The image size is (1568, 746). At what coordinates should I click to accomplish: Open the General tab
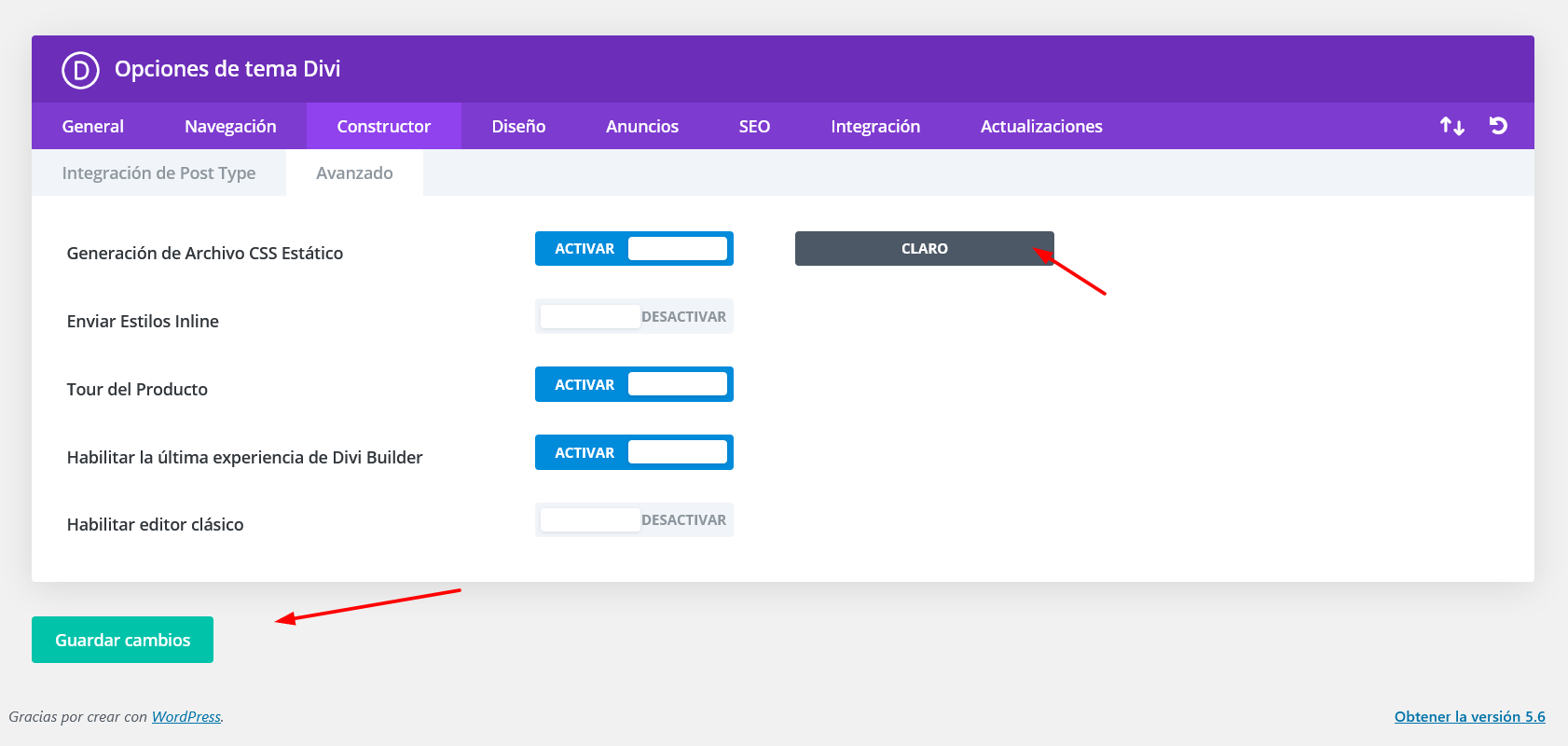92,126
